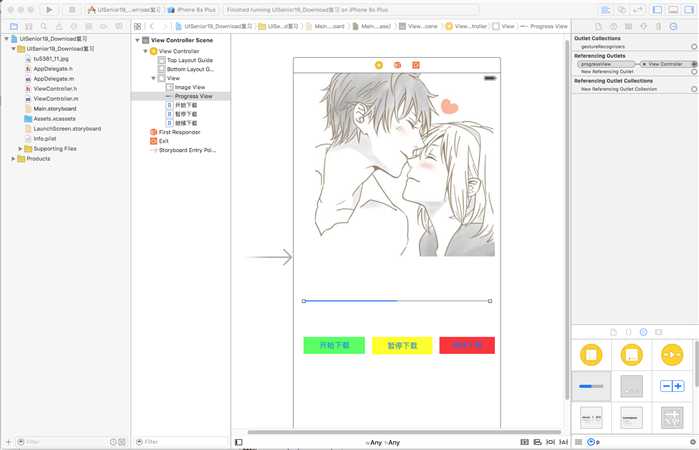Expand the Supporting Files group
Image resolution: width=699 pixels, height=450 pixels.
pyautogui.click(x=20, y=149)
